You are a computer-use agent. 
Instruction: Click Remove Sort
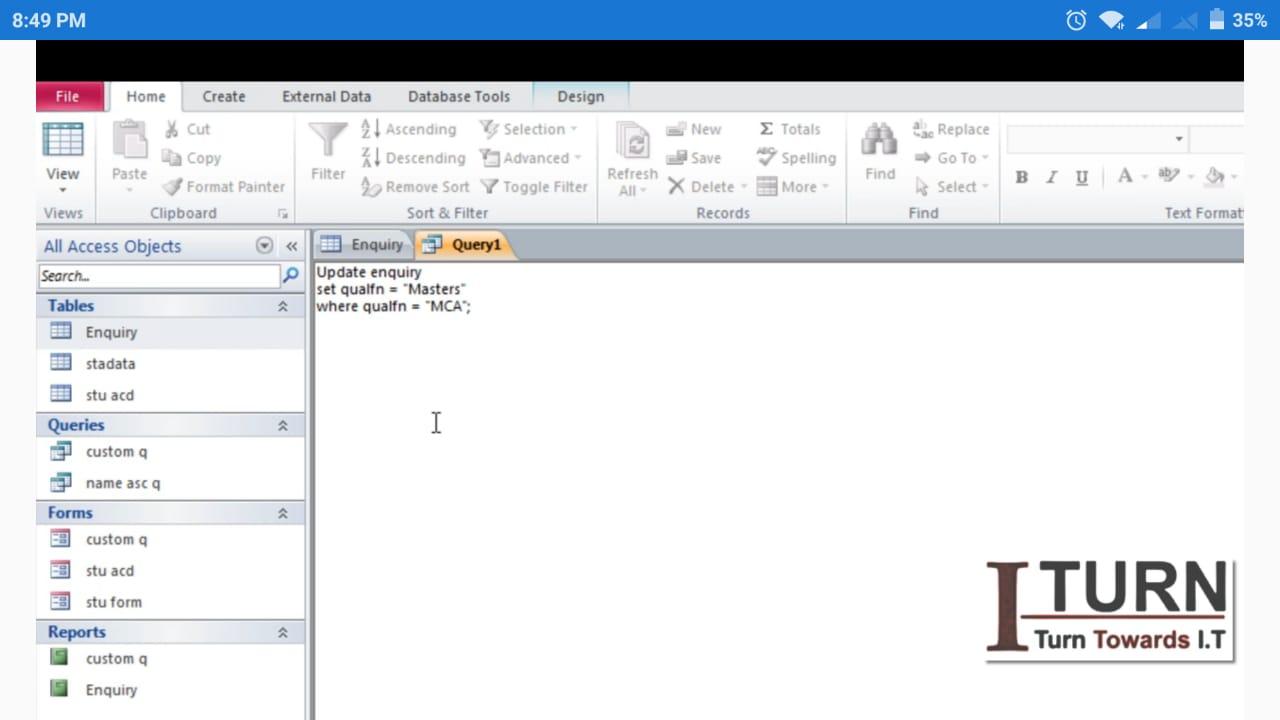415,187
